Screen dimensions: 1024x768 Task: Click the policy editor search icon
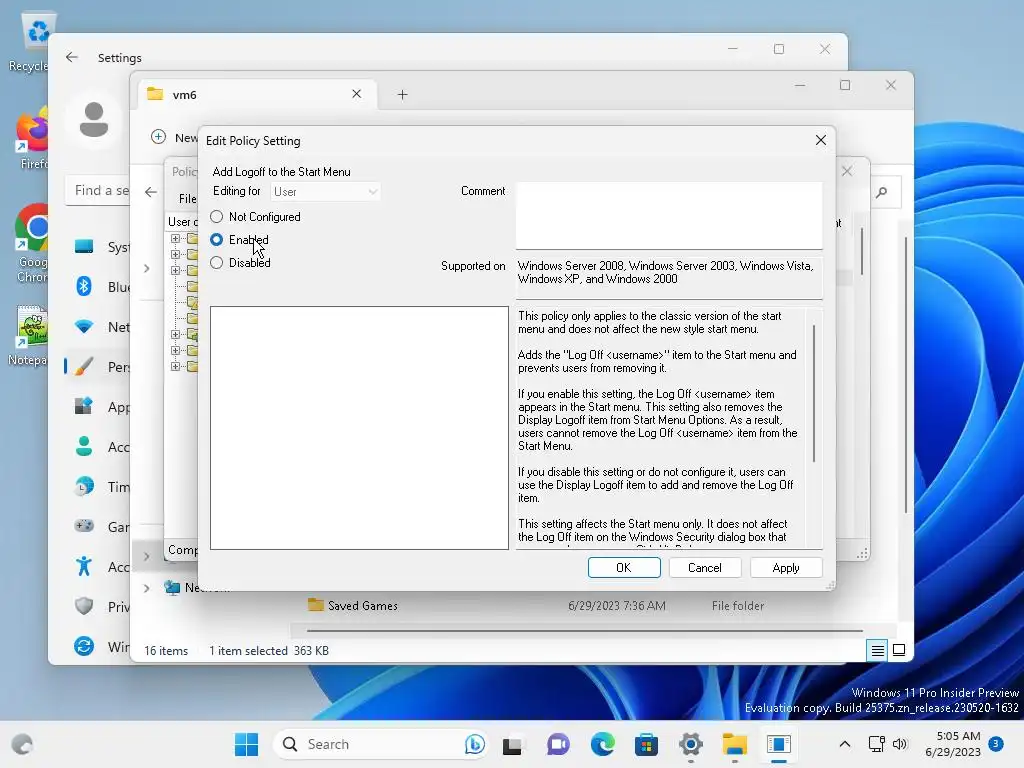882,192
